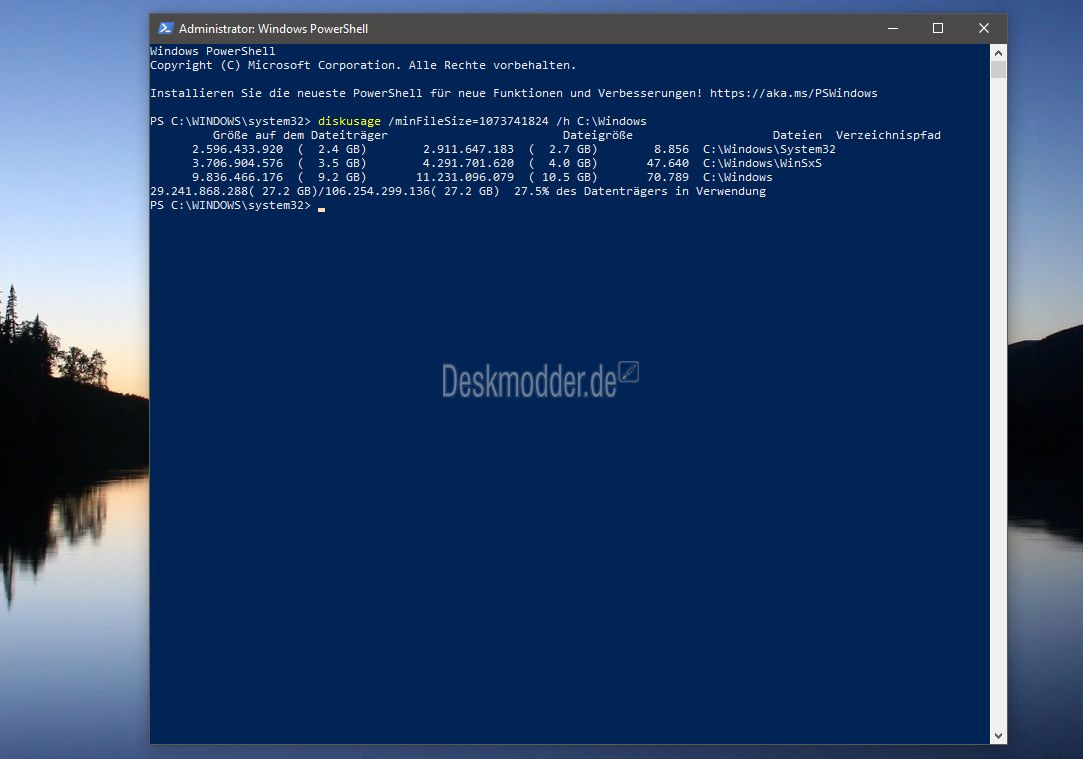This screenshot has width=1083, height=759.
Task: Click the 'Copyright (C) Microsoft Corporation' line
Action: 363,66
